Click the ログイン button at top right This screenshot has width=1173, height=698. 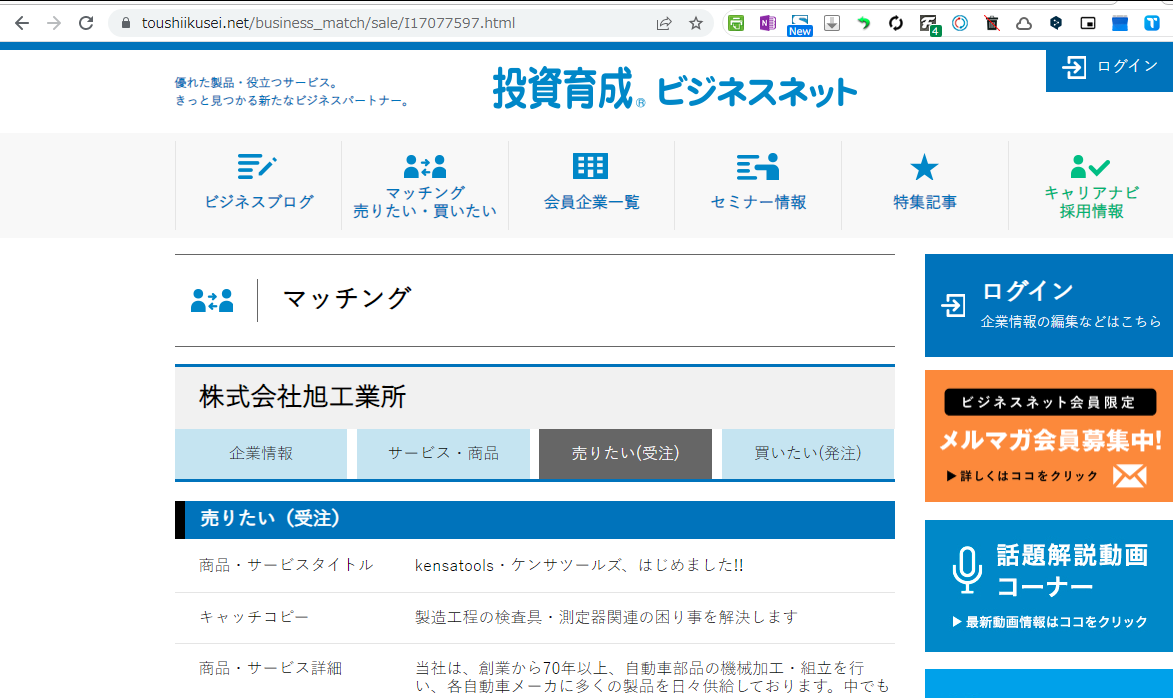(1109, 67)
